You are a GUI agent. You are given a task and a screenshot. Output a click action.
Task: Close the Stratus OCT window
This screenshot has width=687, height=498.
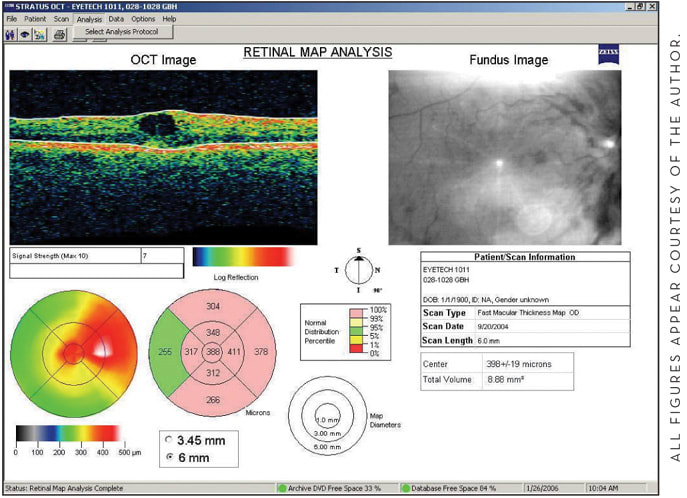click(653, 7)
